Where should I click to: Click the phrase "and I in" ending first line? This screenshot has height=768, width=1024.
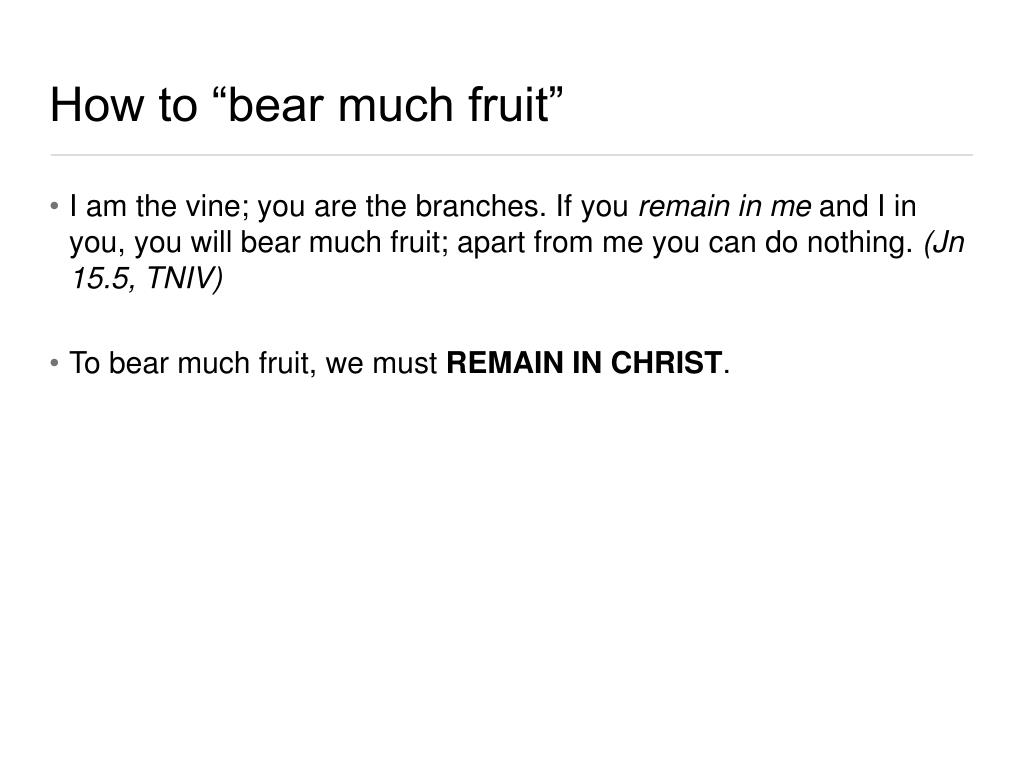pos(868,206)
